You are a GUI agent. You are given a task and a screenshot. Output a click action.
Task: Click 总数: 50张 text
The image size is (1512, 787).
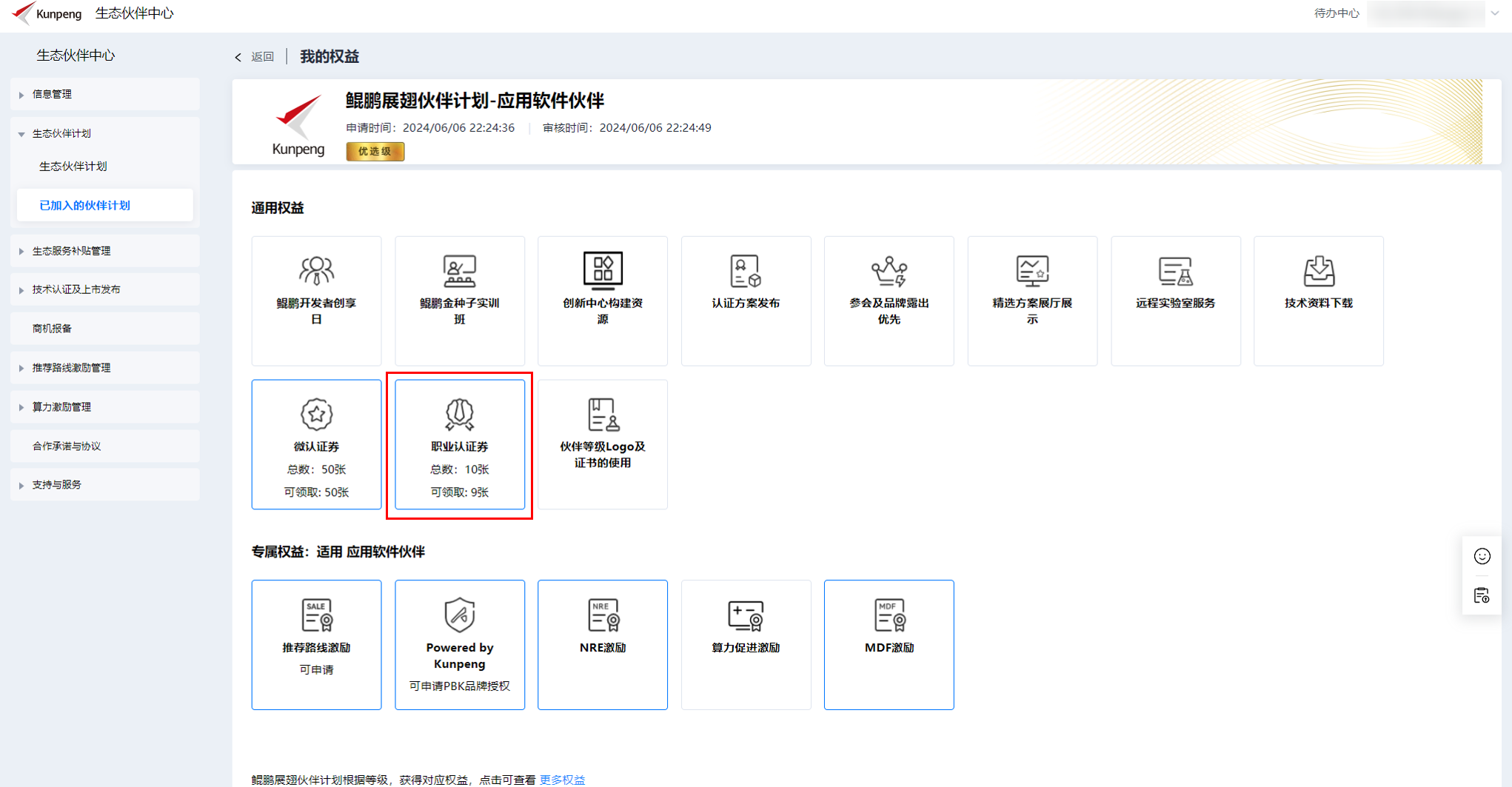click(316, 469)
